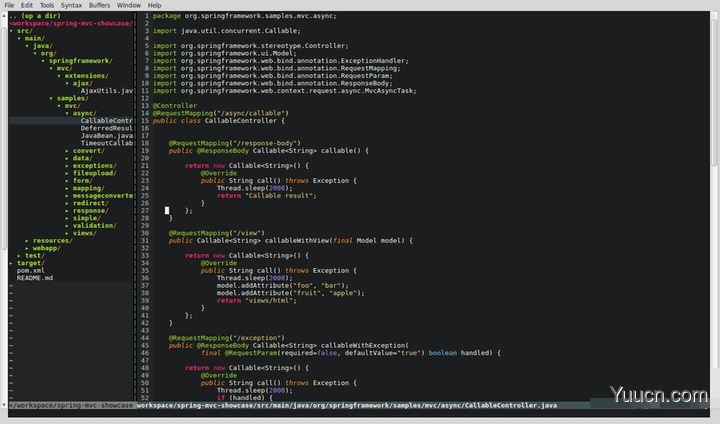
Task: Expand the data/ folder
Action: pos(79,158)
